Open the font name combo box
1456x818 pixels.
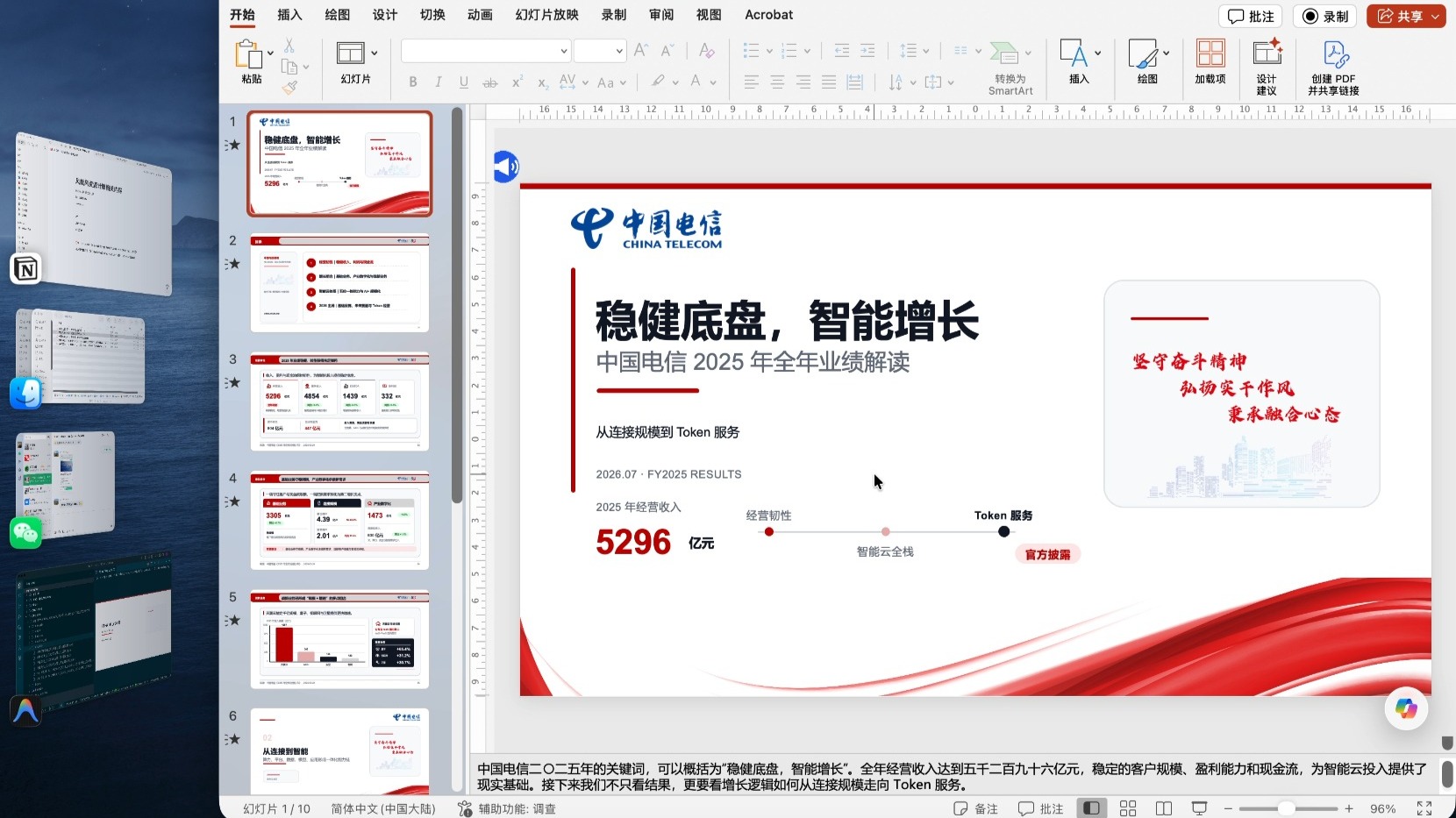(486, 51)
